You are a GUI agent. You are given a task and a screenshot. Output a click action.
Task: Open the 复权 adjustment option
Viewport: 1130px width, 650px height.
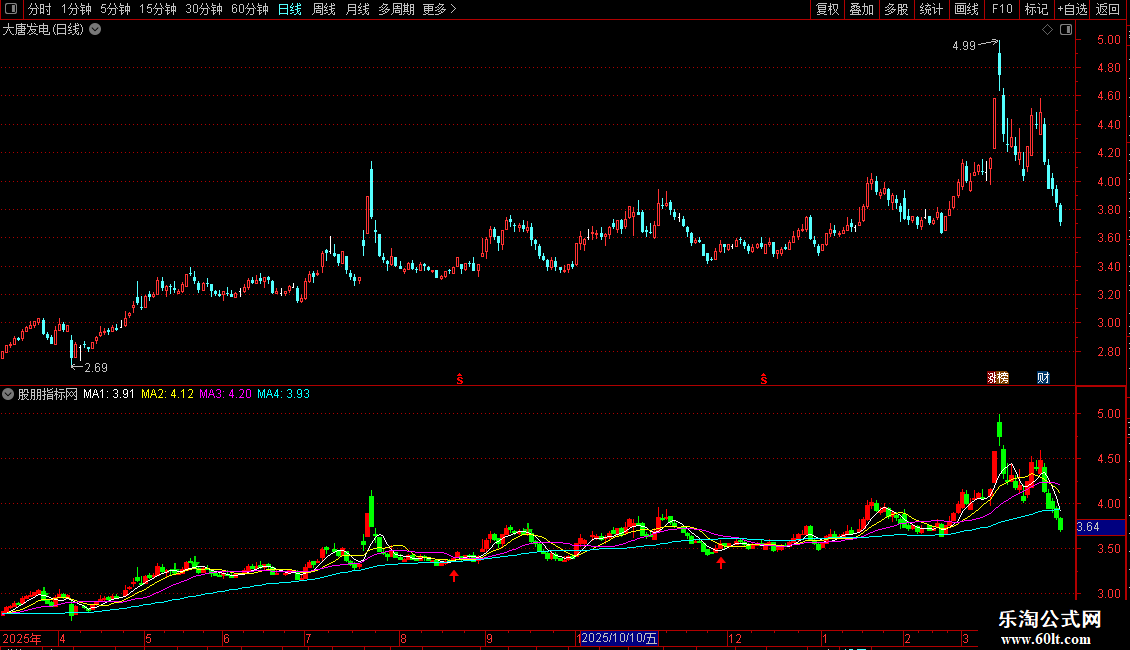(827, 9)
